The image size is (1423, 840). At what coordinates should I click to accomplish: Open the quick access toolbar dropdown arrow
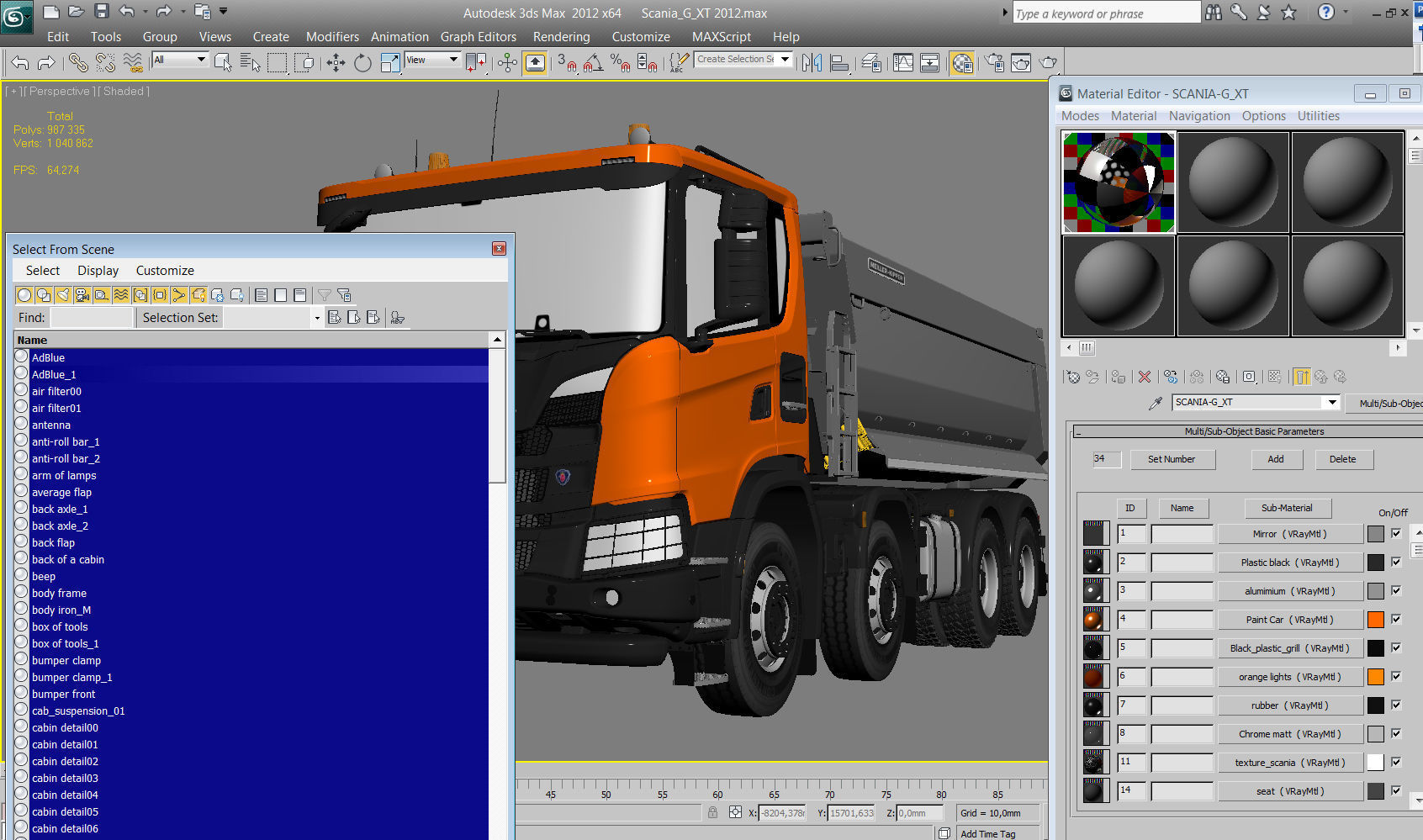click(224, 12)
